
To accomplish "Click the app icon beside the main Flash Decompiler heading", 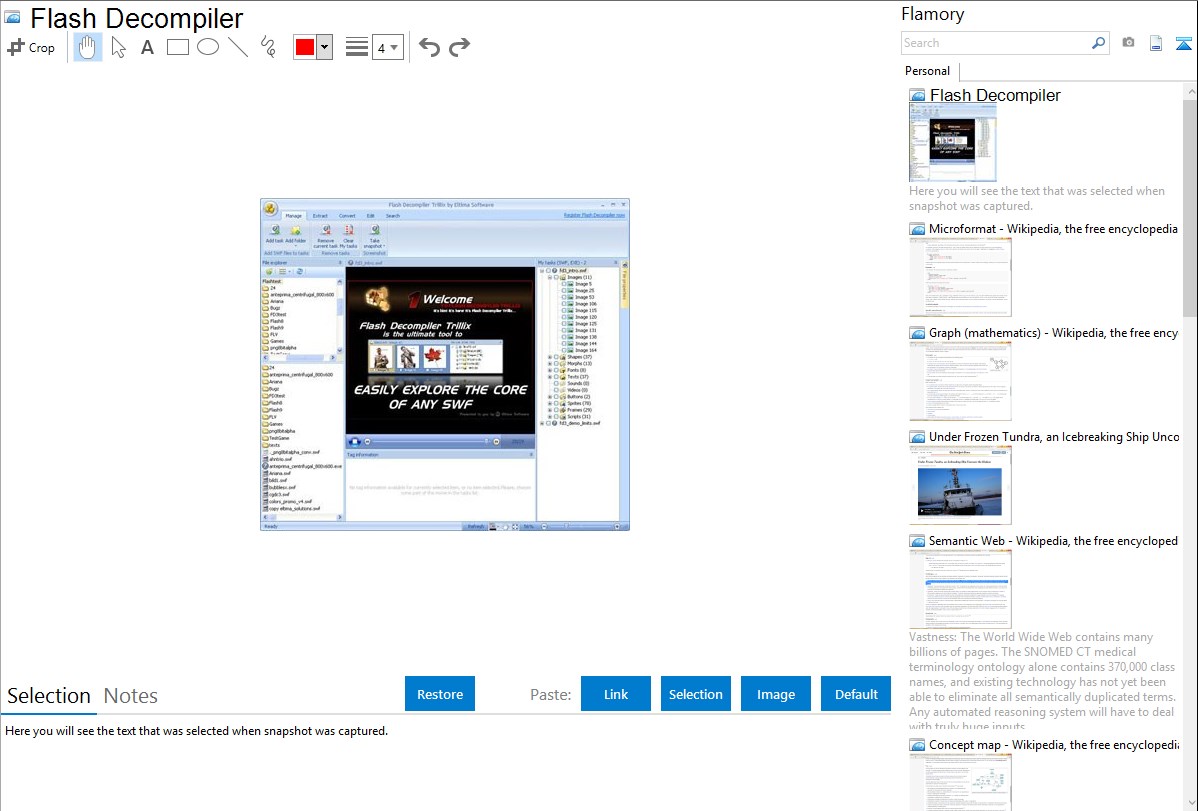I will (x=12, y=17).
